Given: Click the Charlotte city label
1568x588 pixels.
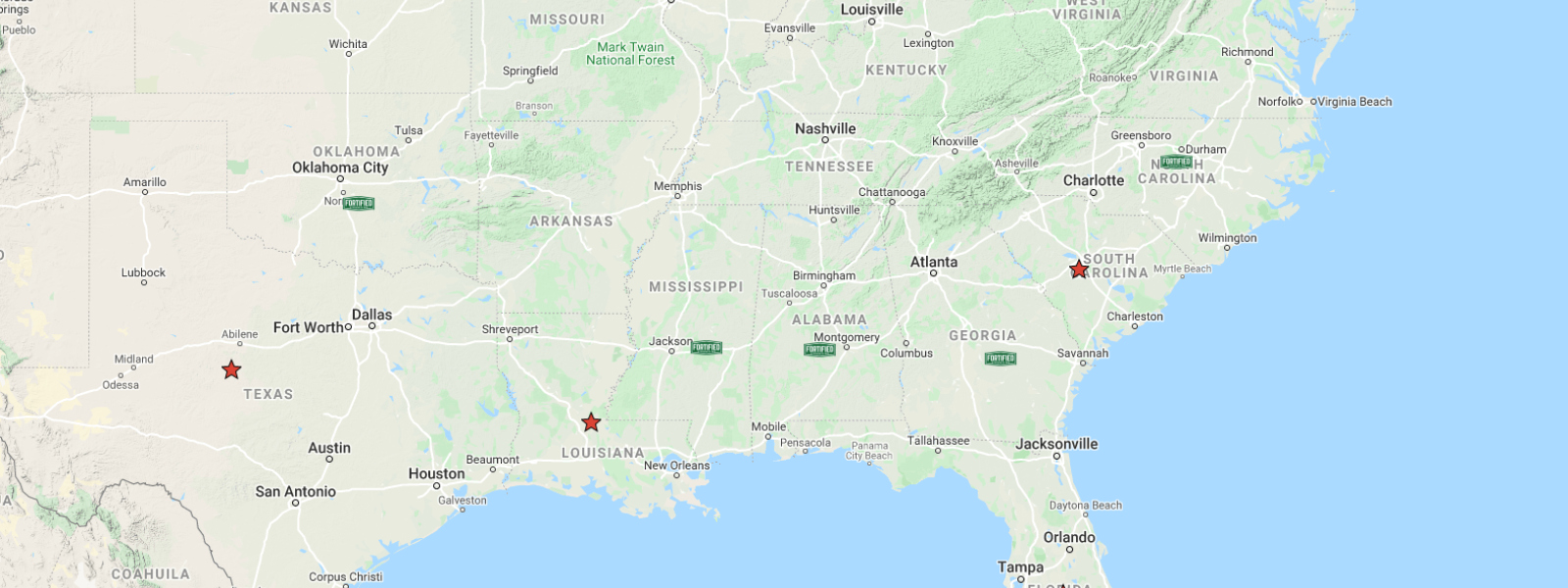Looking at the screenshot, I should [x=1094, y=180].
